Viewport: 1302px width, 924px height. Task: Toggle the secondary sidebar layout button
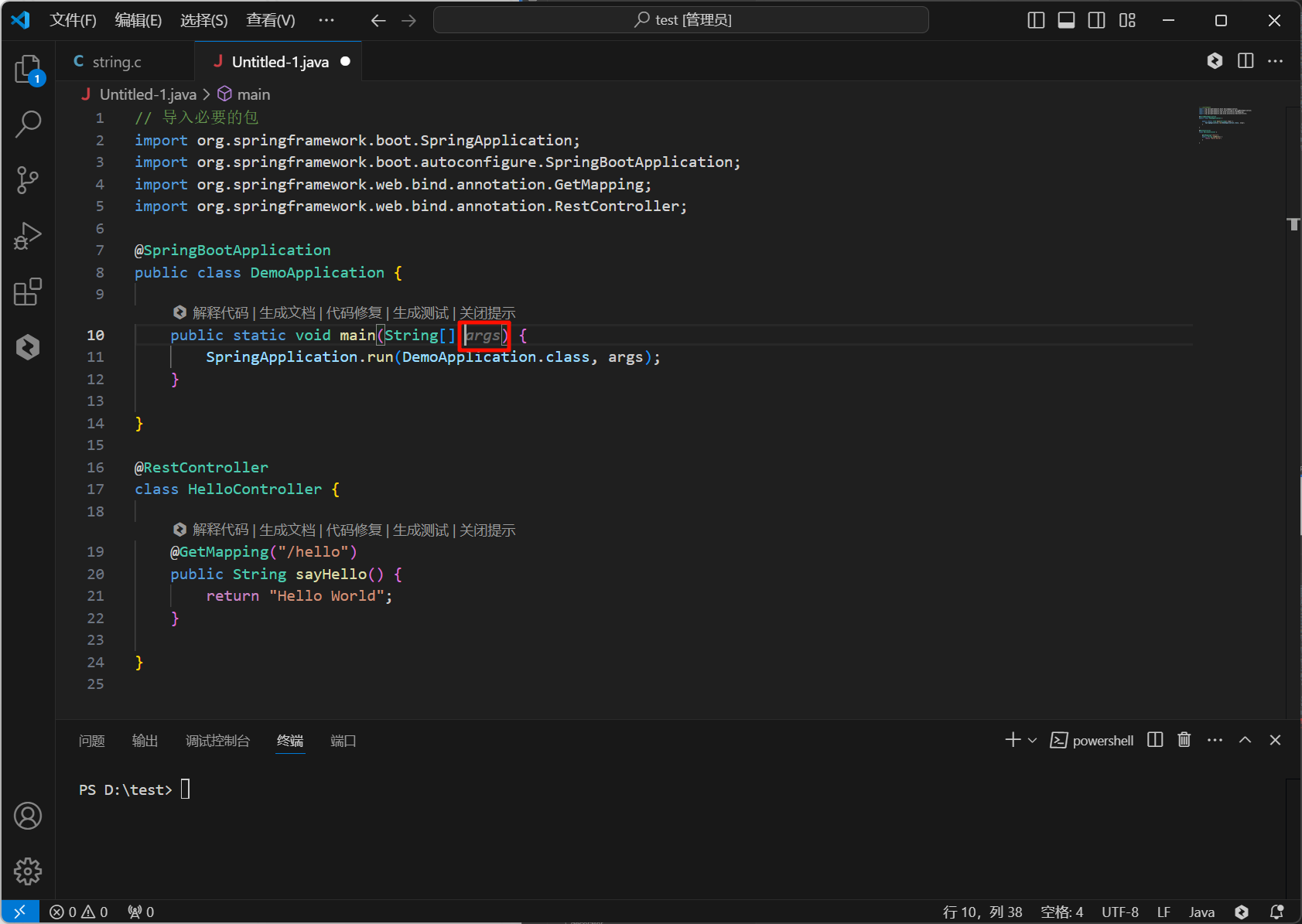pos(1096,20)
